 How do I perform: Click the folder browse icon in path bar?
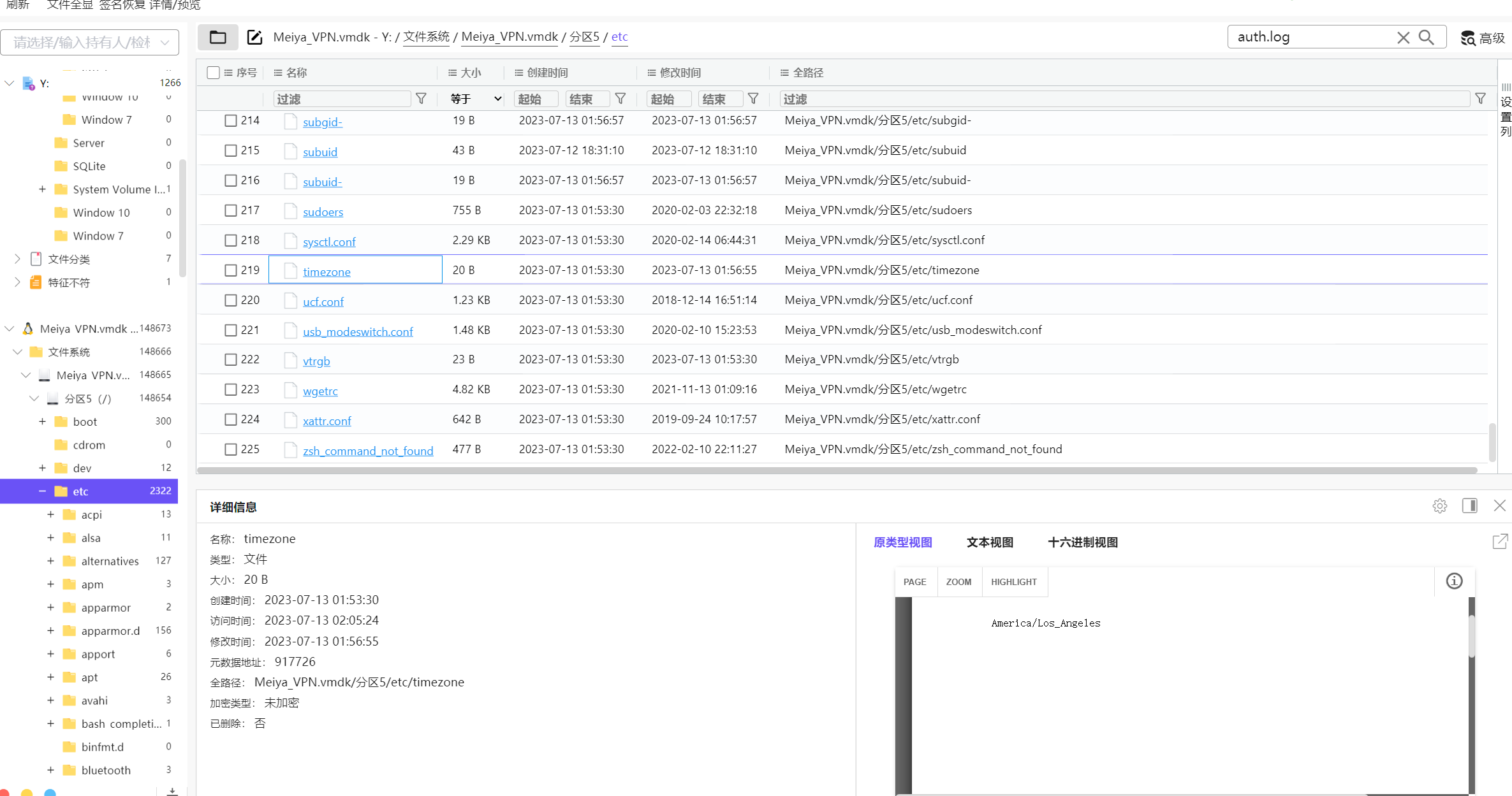217,37
